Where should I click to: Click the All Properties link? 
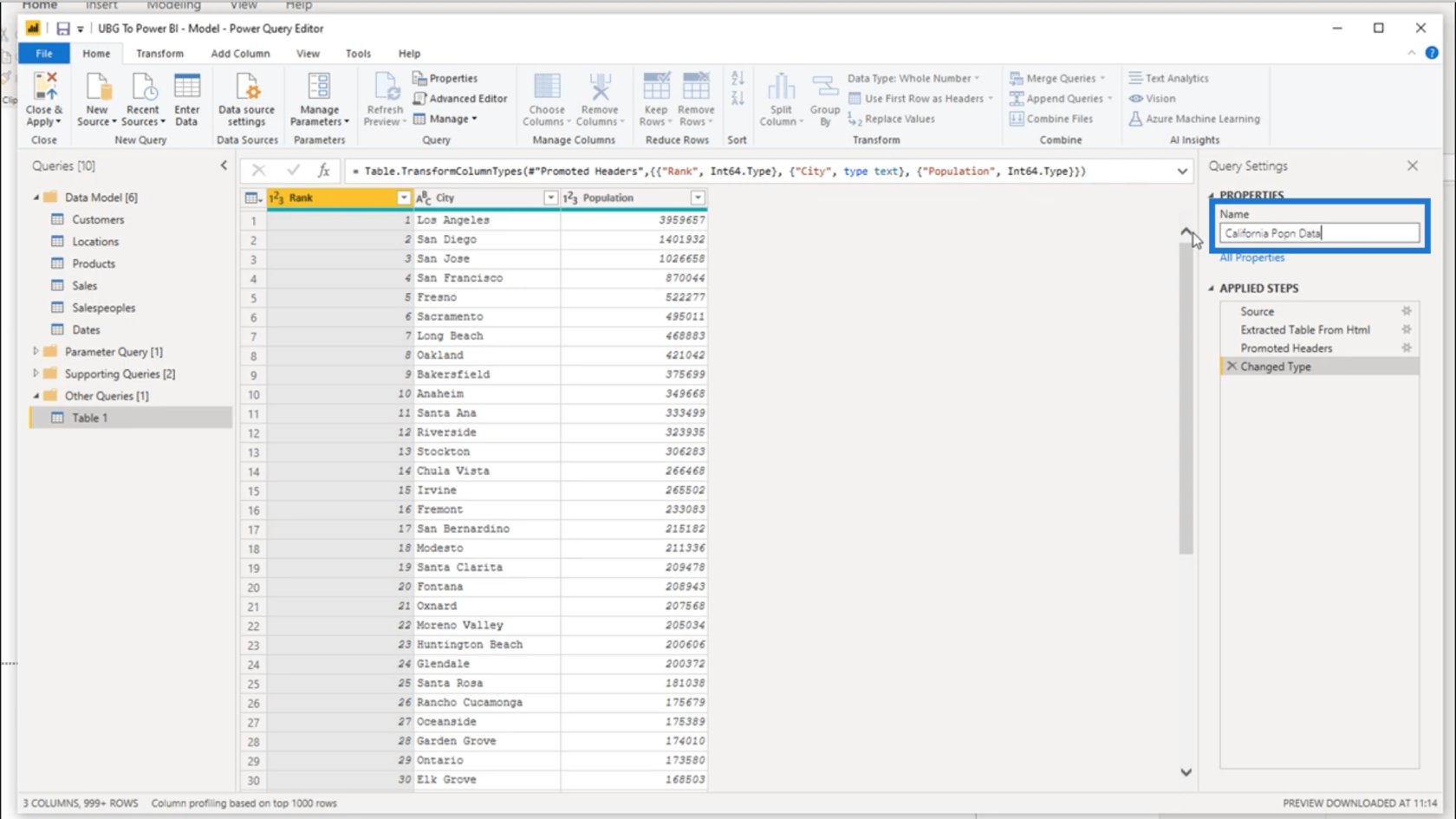pos(1252,258)
